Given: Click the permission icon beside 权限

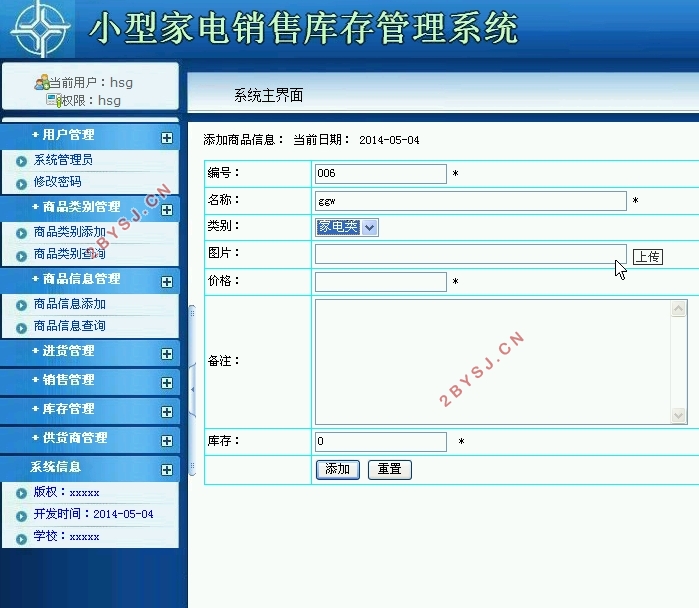Looking at the screenshot, I should [53, 100].
